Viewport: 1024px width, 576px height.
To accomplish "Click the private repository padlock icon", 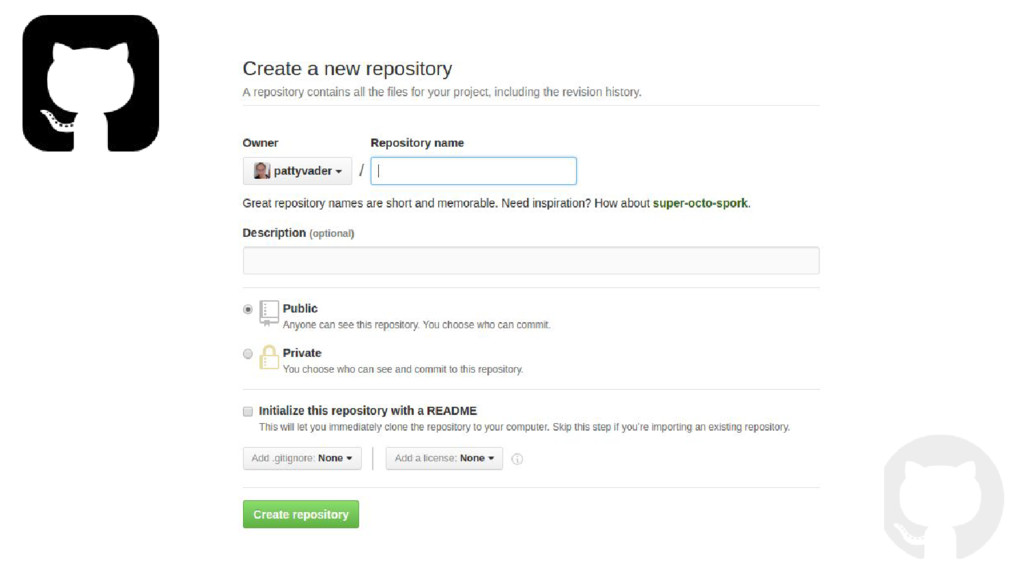I will coord(269,357).
